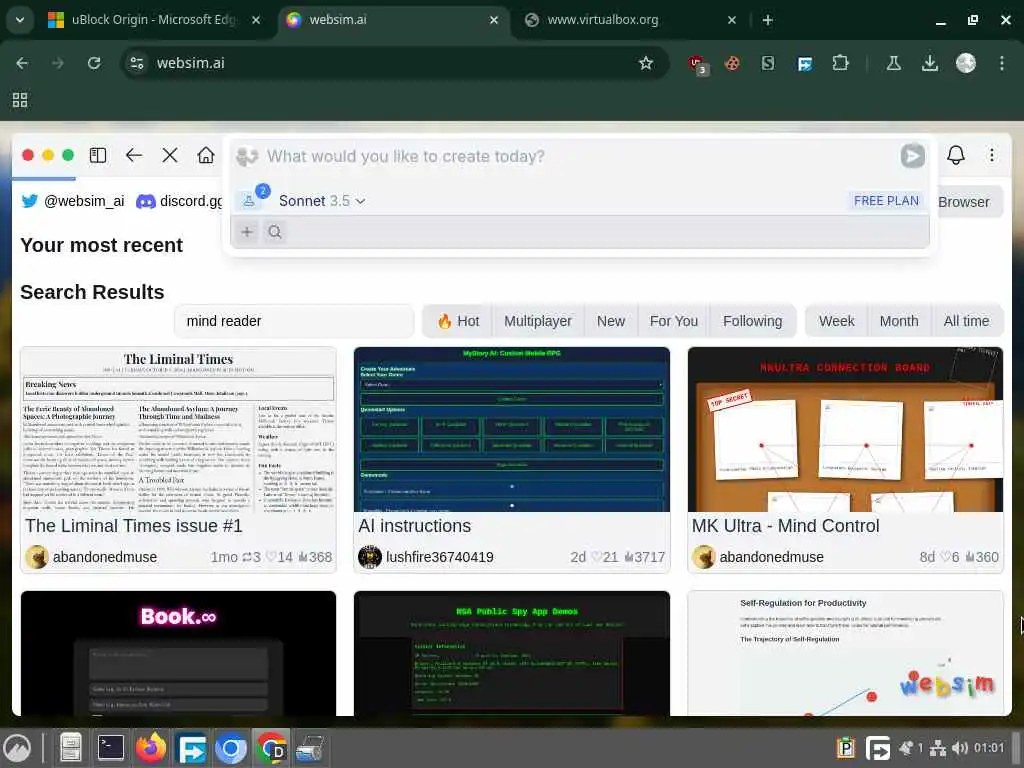Select the Hot filter
1024x768 pixels.
(x=458, y=321)
